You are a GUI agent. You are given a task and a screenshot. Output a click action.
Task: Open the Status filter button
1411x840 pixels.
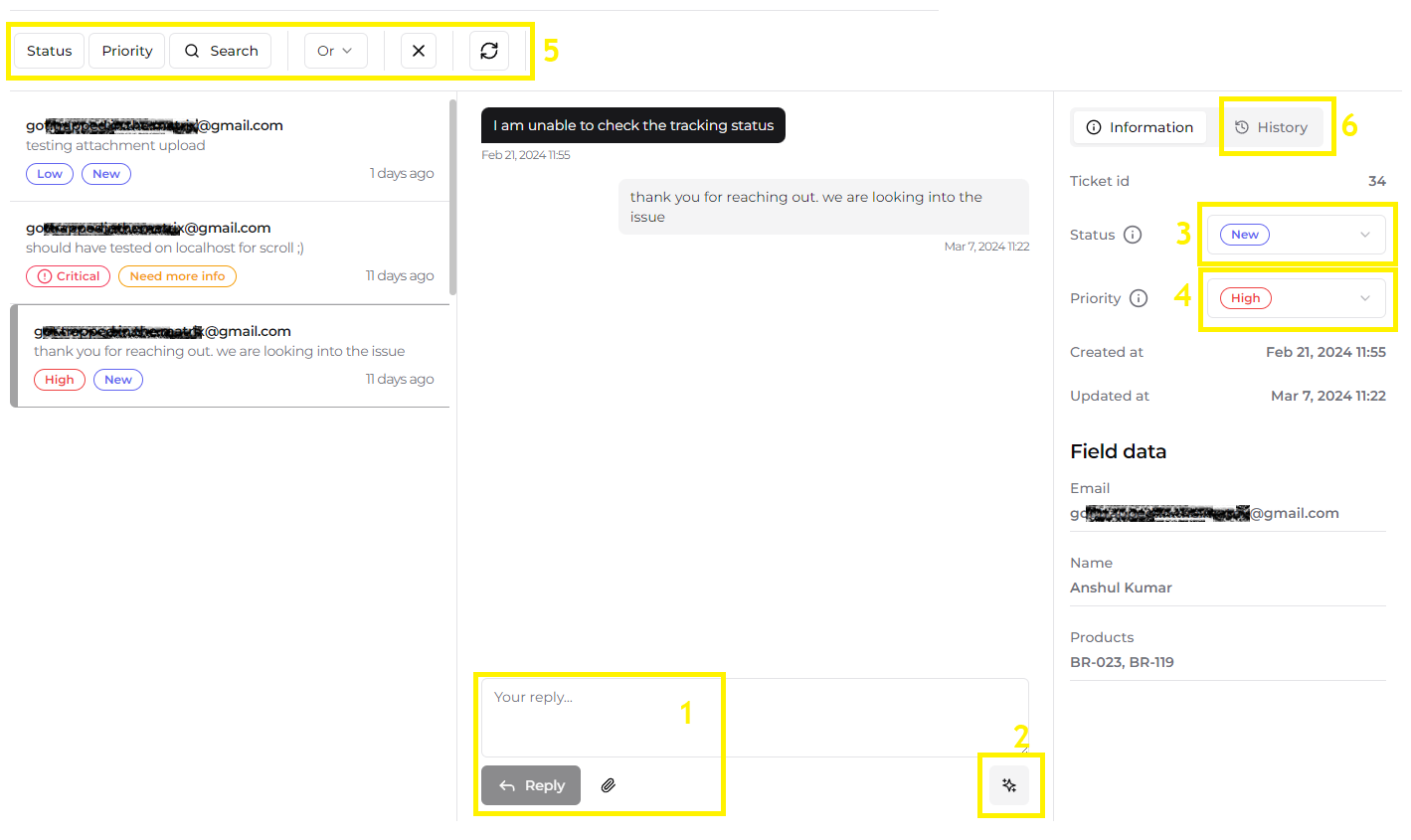point(50,51)
